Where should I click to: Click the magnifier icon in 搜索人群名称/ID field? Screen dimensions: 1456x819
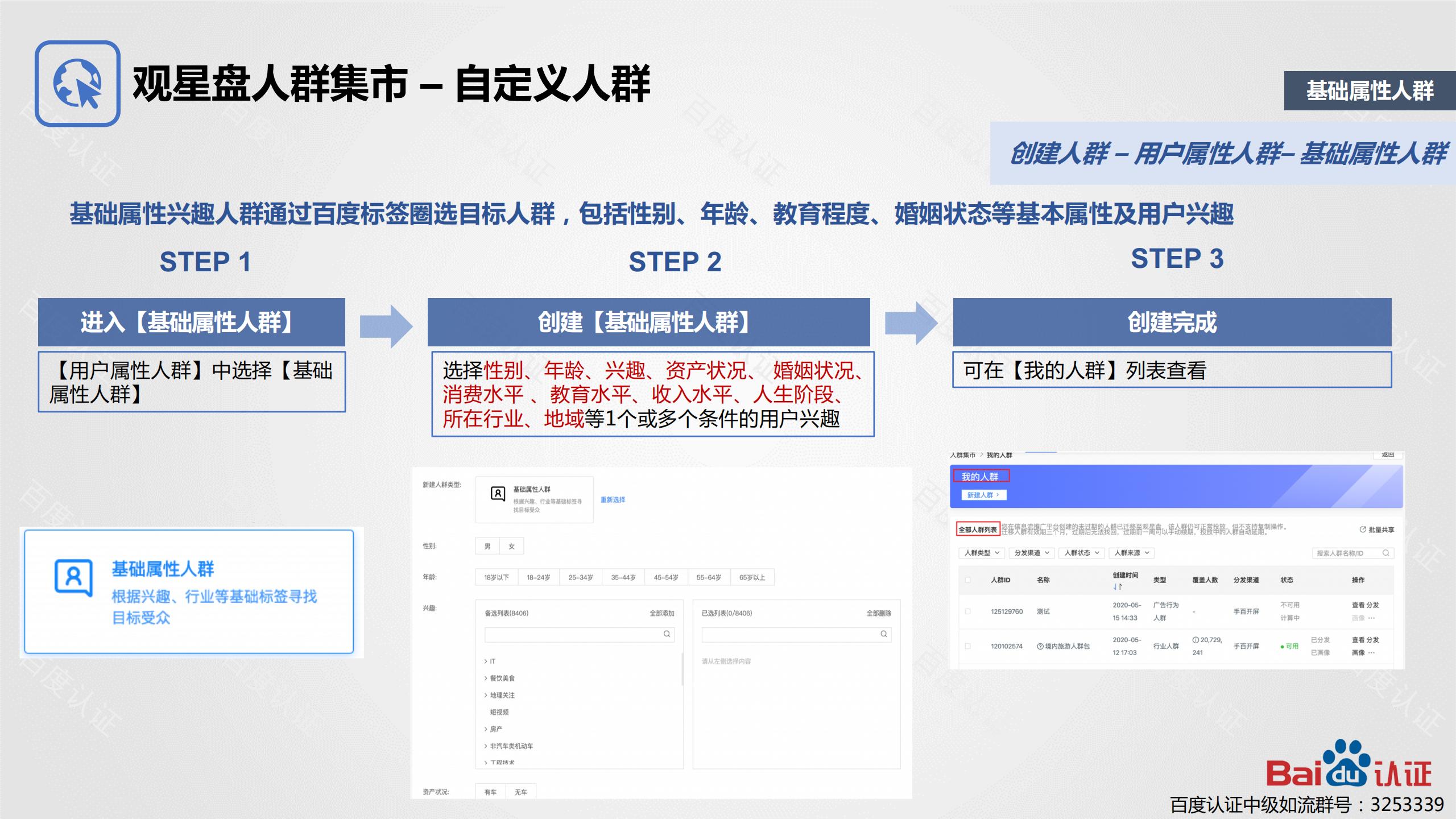pos(1386,553)
